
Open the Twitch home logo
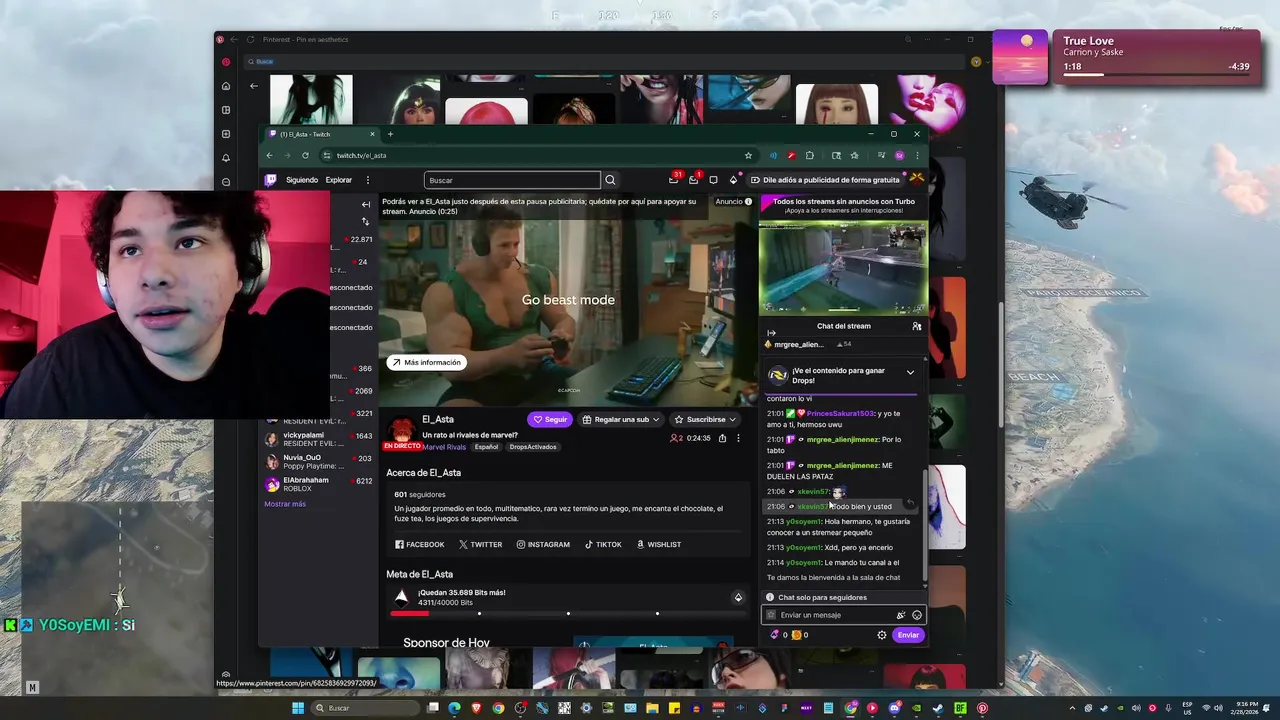tap(270, 180)
